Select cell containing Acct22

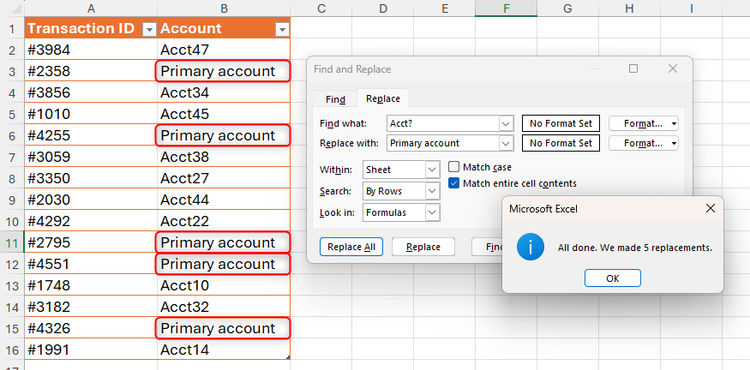[x=224, y=221]
